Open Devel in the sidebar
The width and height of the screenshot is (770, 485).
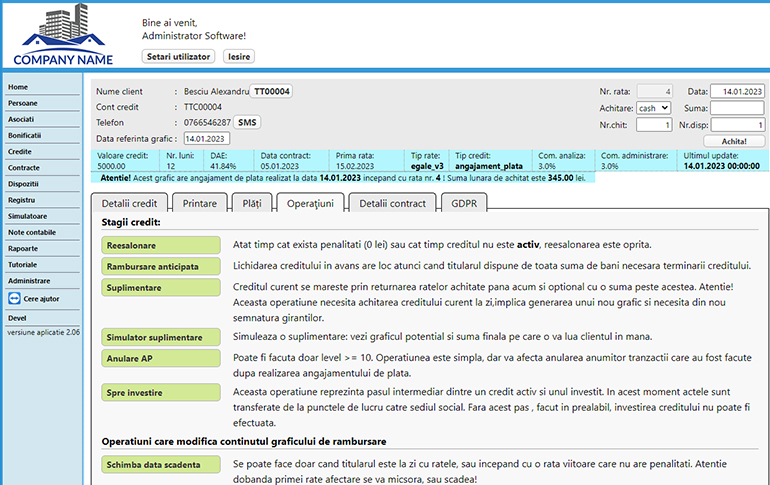17,318
